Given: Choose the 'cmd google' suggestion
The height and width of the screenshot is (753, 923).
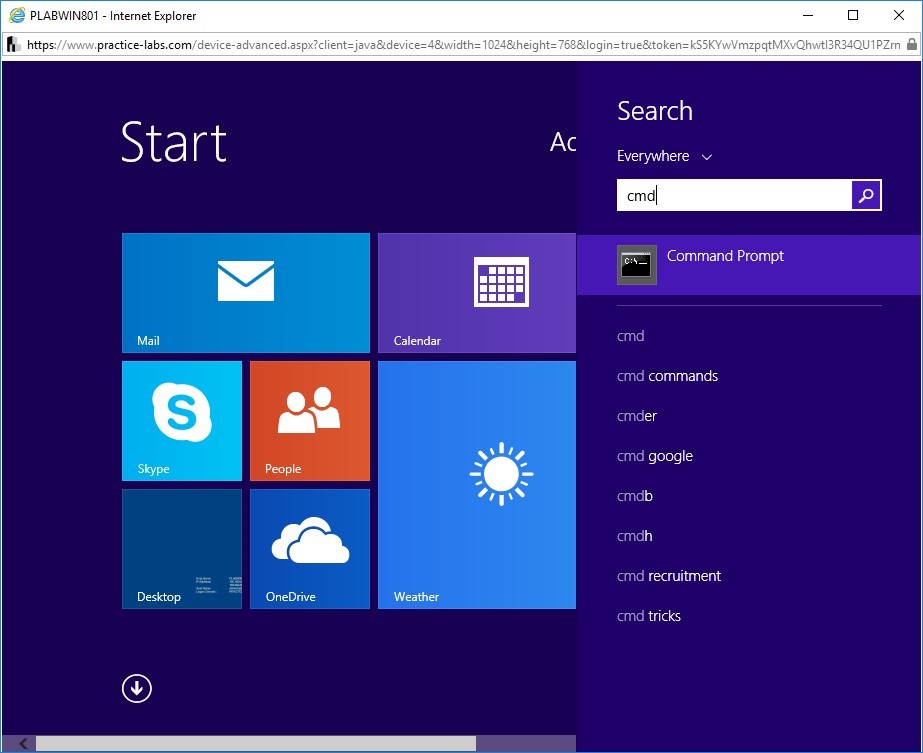Looking at the screenshot, I should pos(655,456).
